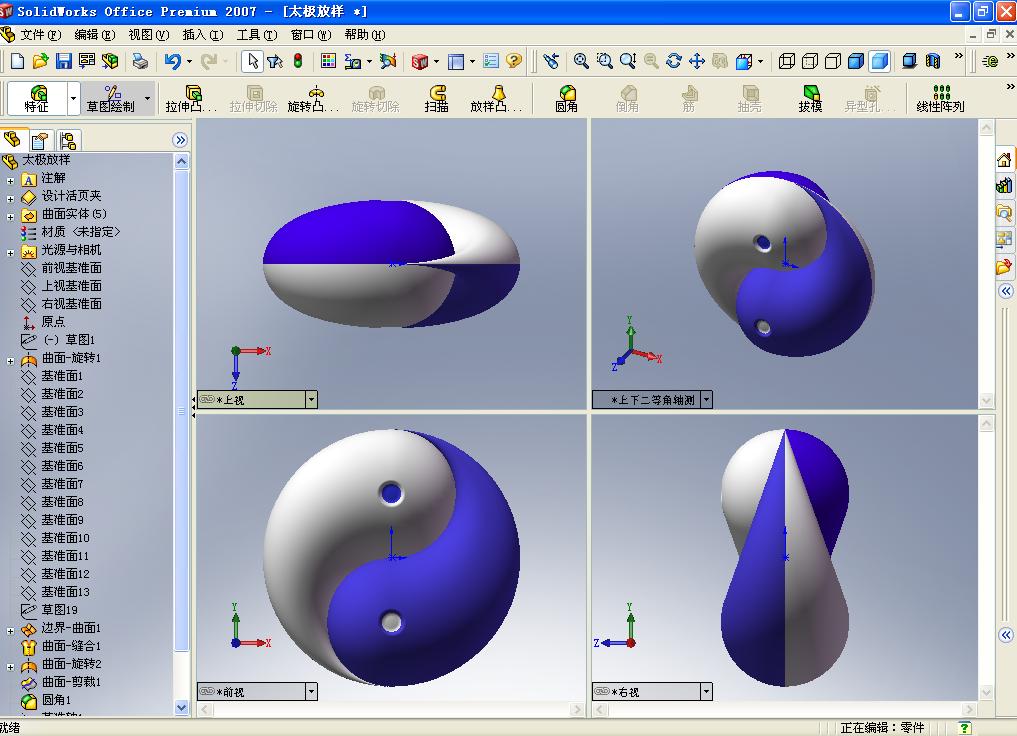Click Make Drawing from Part icon
Image resolution: width=1017 pixels, height=736 pixels.
87,61
